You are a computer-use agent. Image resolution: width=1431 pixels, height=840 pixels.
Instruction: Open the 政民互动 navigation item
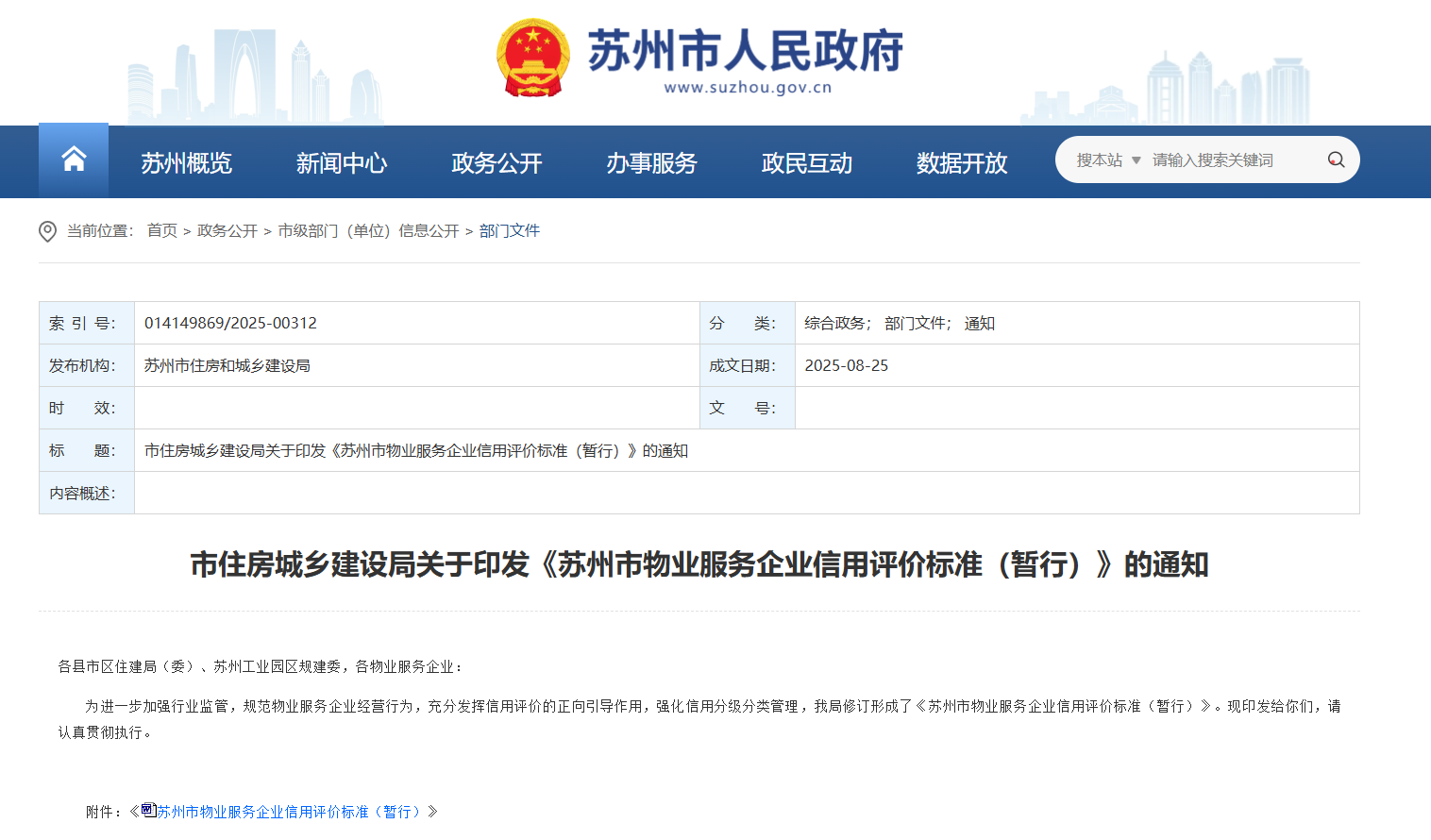point(806,163)
